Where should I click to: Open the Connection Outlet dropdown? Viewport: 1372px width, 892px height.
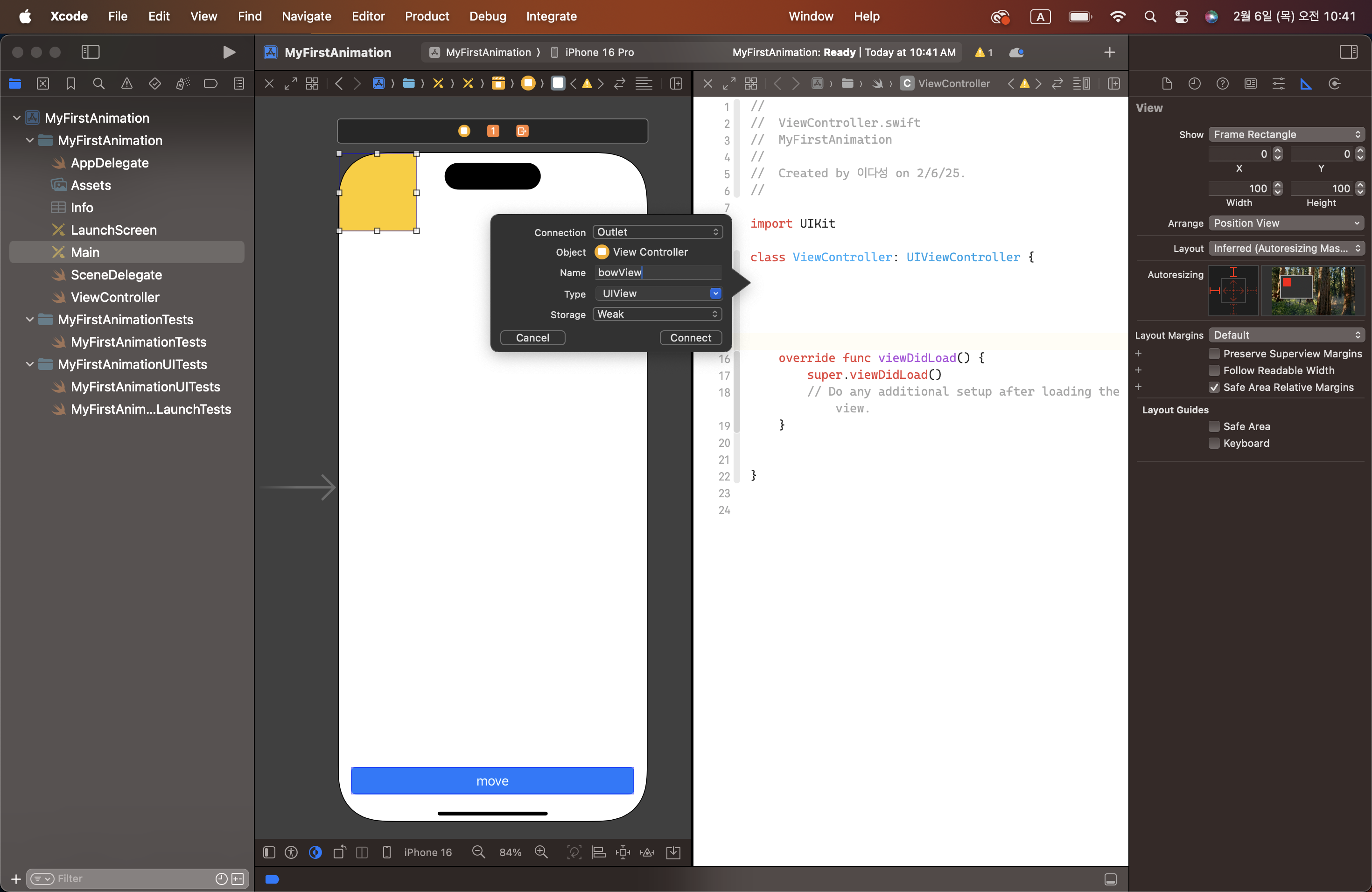pyautogui.click(x=657, y=232)
